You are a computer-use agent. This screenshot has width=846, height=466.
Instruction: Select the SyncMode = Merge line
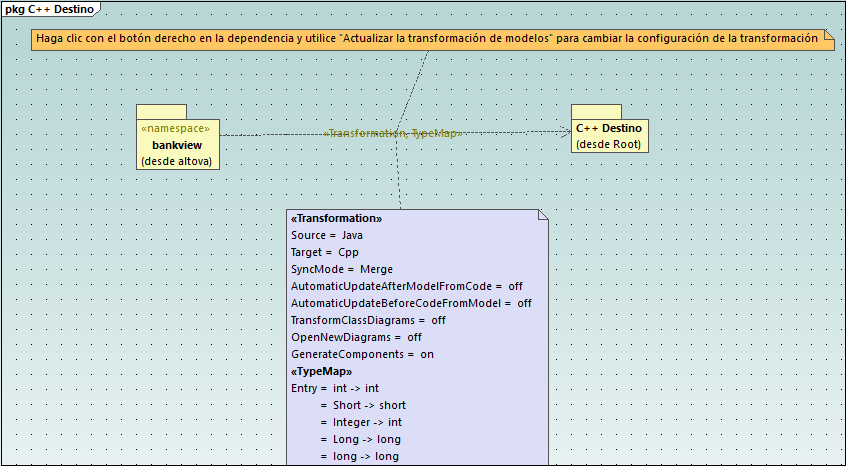[342, 269]
